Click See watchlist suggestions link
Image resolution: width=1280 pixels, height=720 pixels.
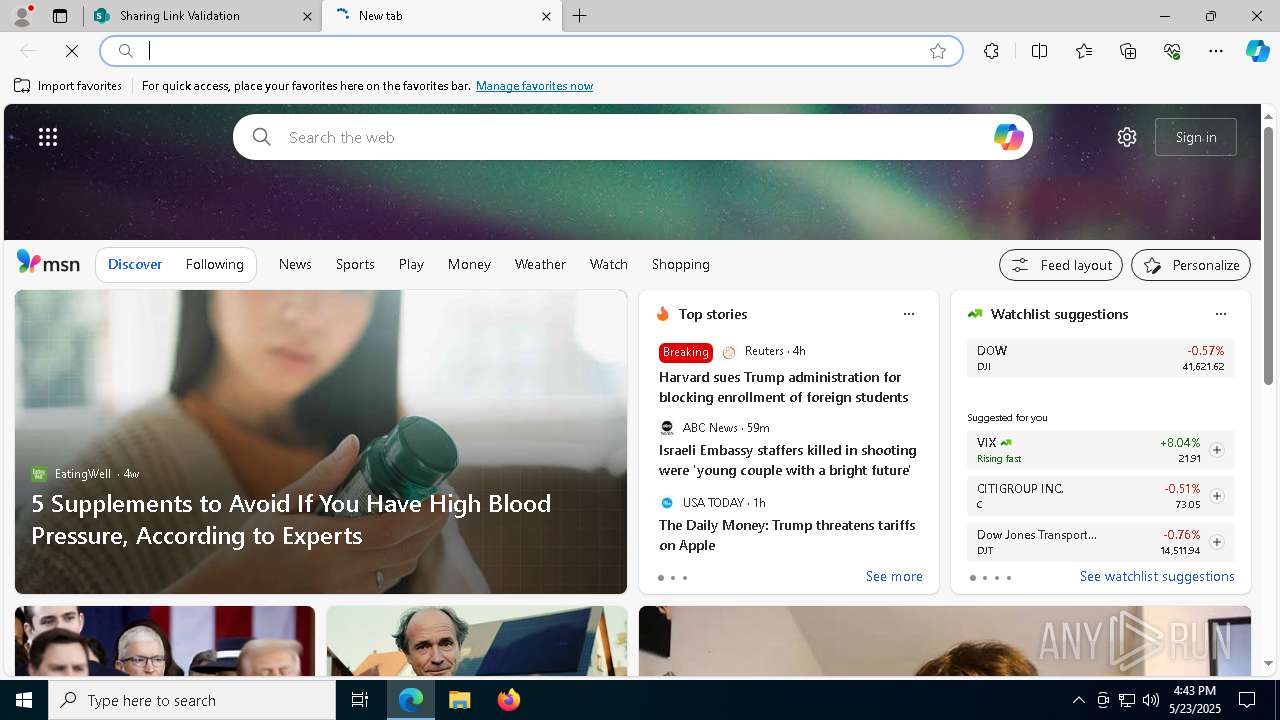[x=1157, y=576]
